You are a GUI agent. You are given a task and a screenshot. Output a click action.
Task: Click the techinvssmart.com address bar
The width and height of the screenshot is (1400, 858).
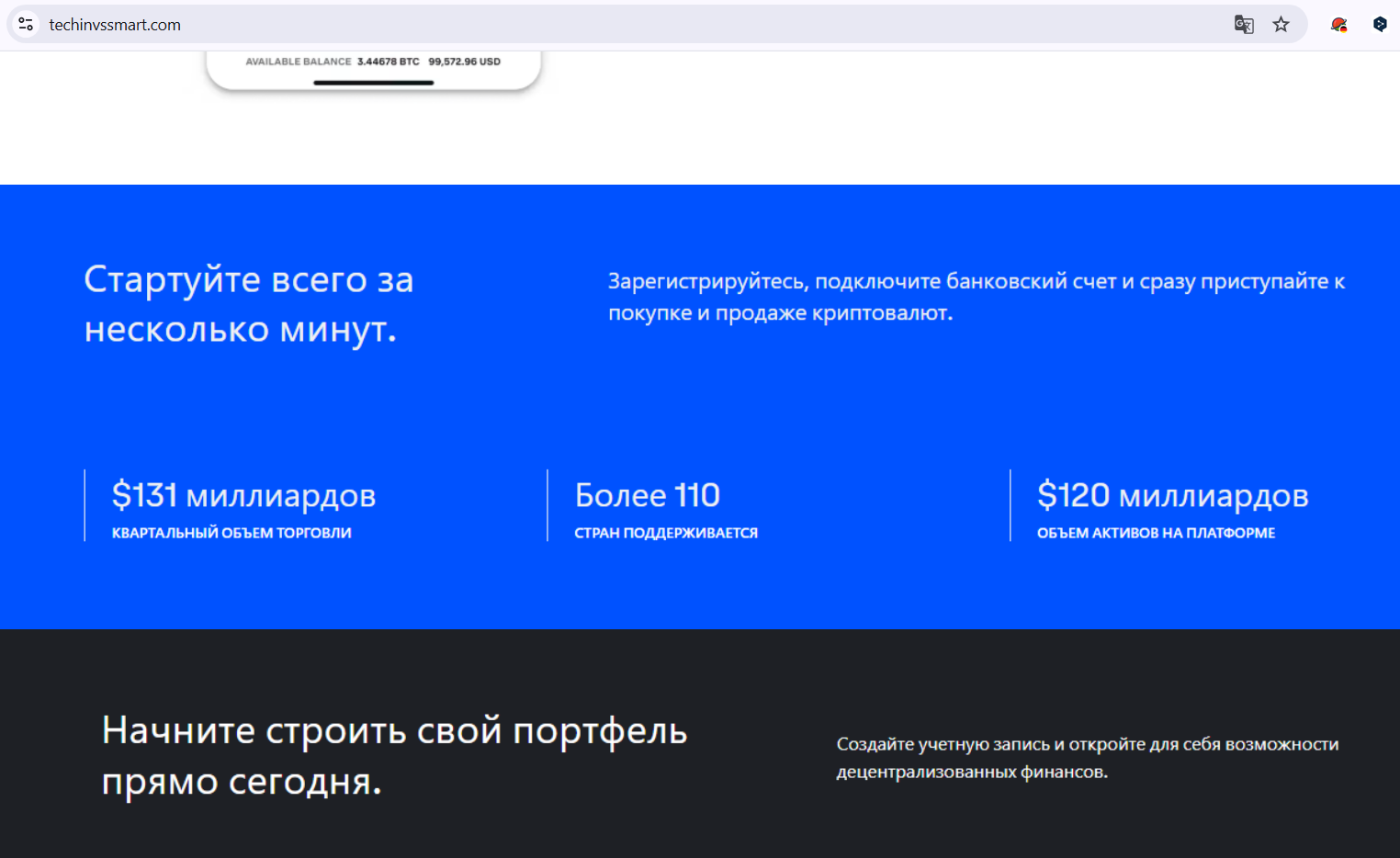(x=551, y=25)
